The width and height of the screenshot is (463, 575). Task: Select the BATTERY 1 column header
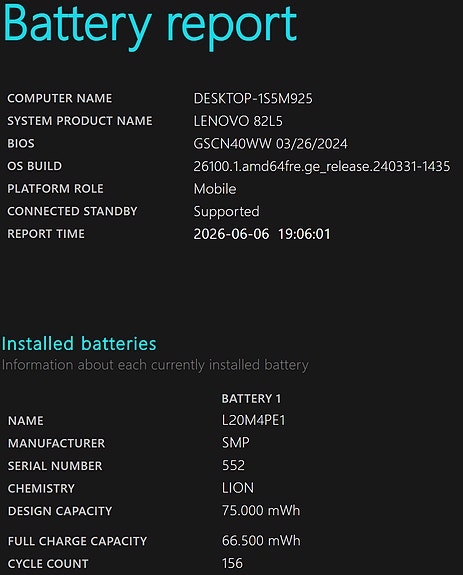tap(251, 399)
